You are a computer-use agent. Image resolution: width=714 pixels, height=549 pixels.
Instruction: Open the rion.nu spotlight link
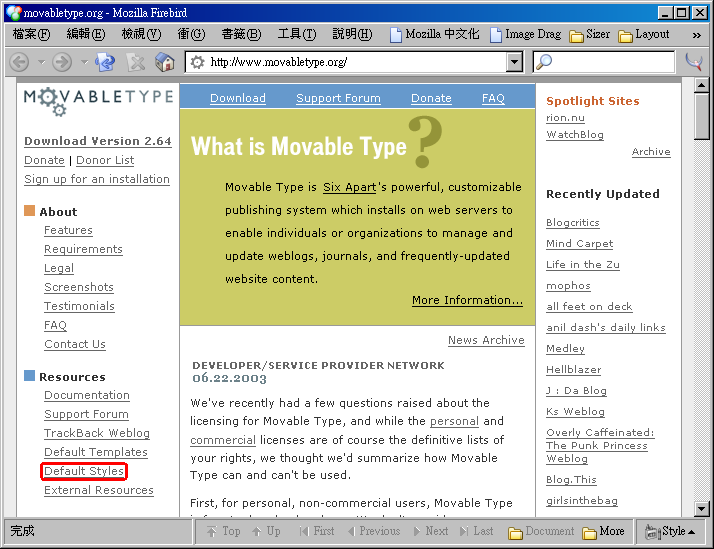tap(566, 118)
